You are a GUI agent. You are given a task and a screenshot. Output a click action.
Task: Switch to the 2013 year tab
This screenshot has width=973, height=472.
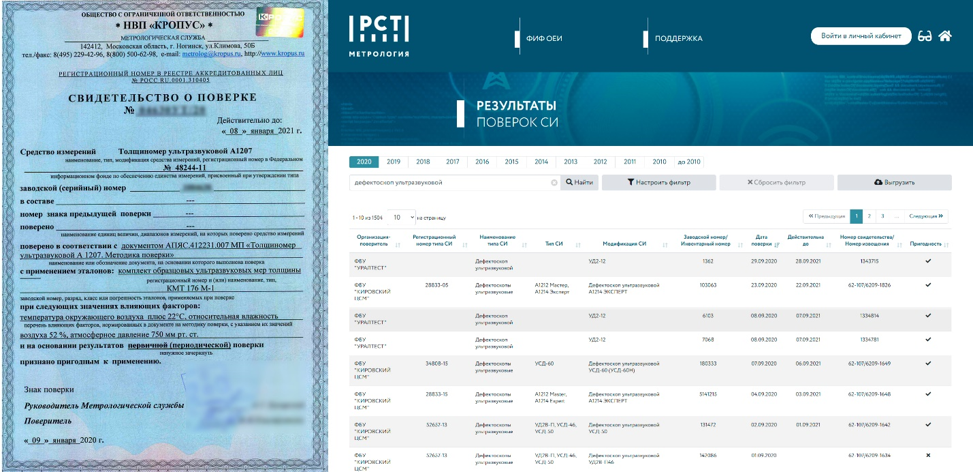pos(570,162)
